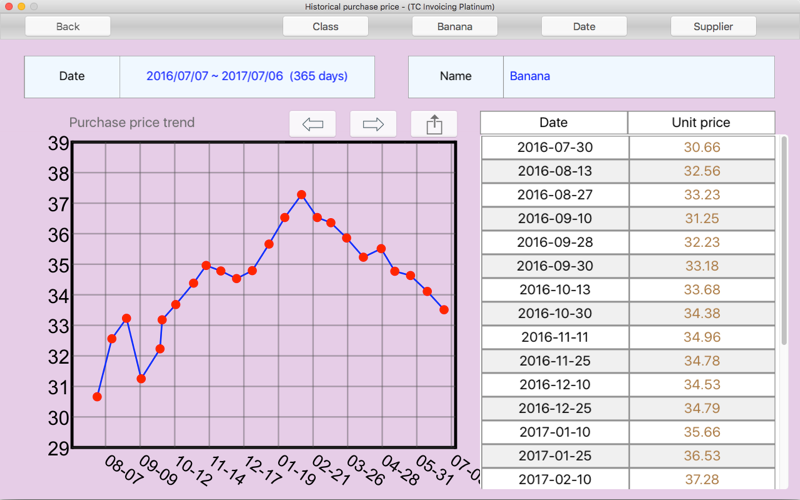Open the Class filter button
The width and height of the screenshot is (800, 500).
pyautogui.click(x=326, y=27)
